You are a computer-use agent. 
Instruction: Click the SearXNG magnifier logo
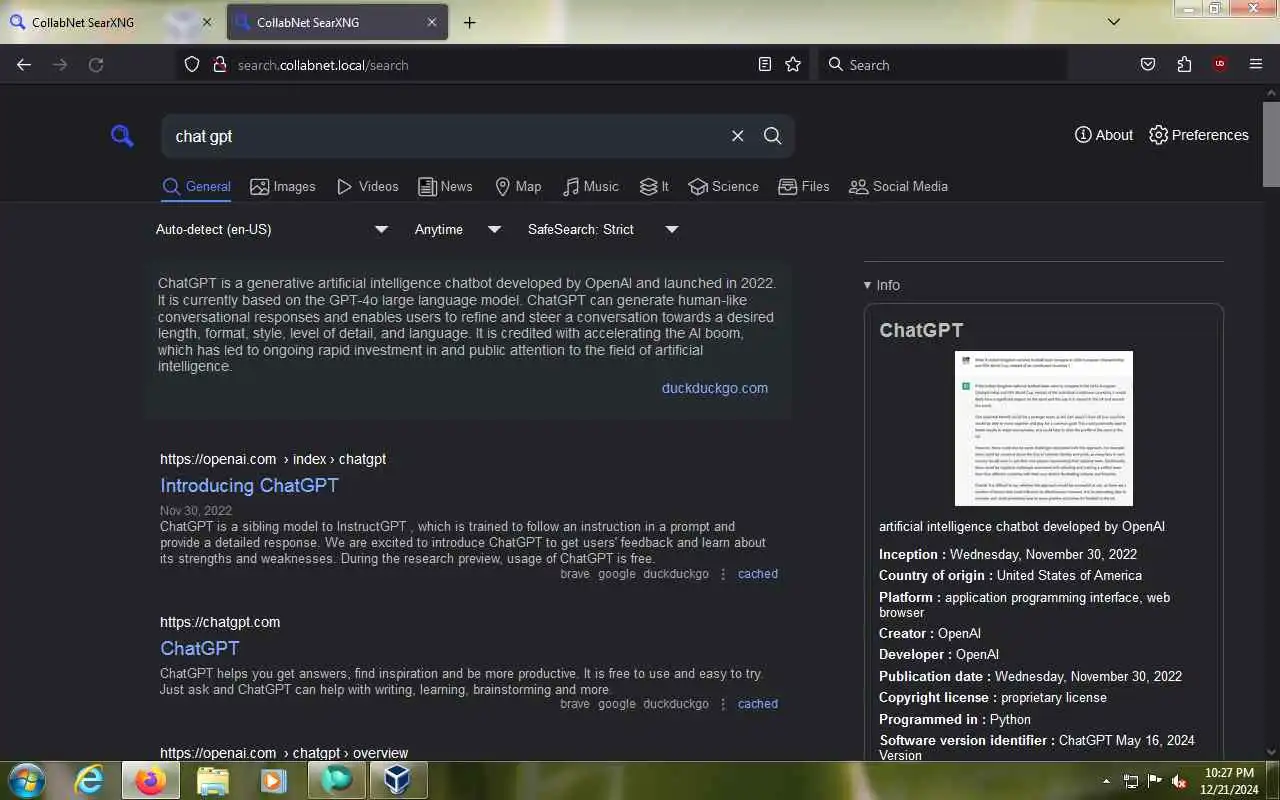[x=122, y=136]
